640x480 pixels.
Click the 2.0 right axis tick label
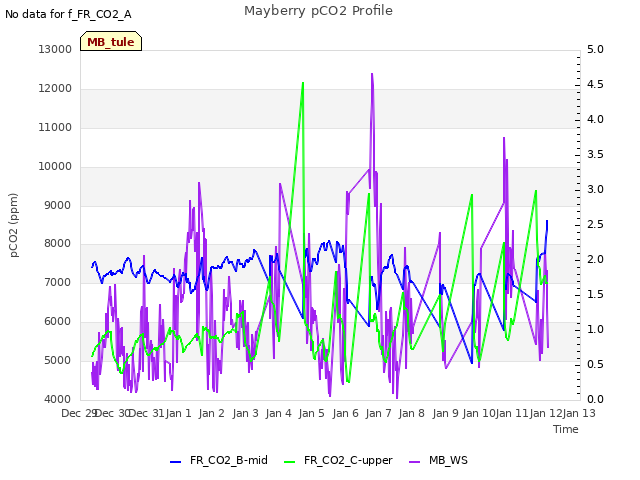[595, 260]
